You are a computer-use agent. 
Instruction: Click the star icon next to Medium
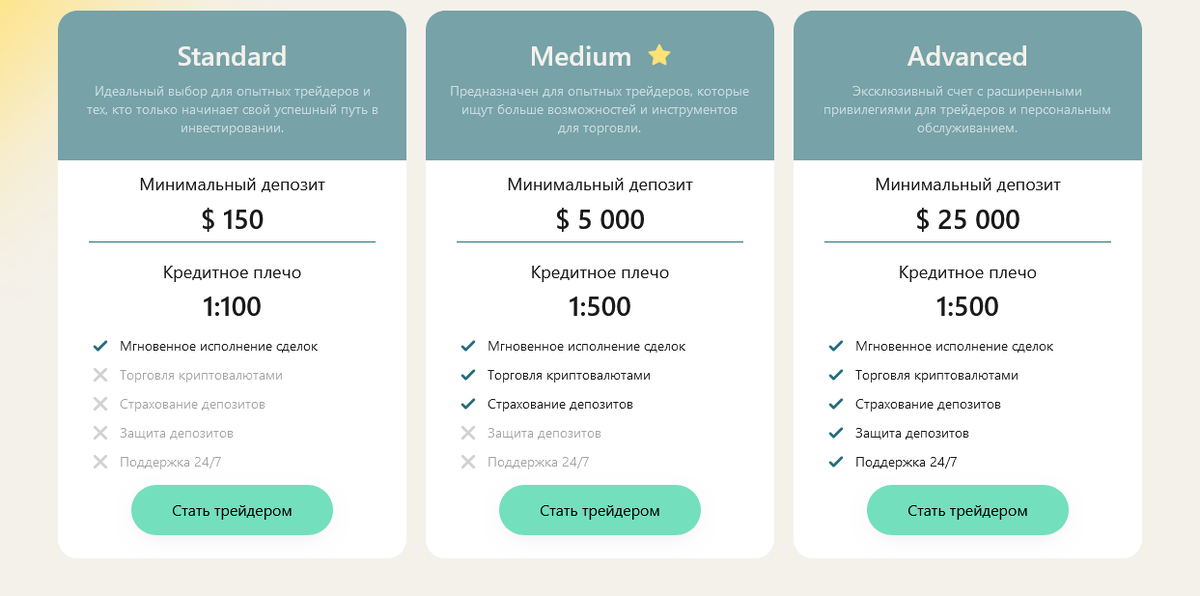659,55
